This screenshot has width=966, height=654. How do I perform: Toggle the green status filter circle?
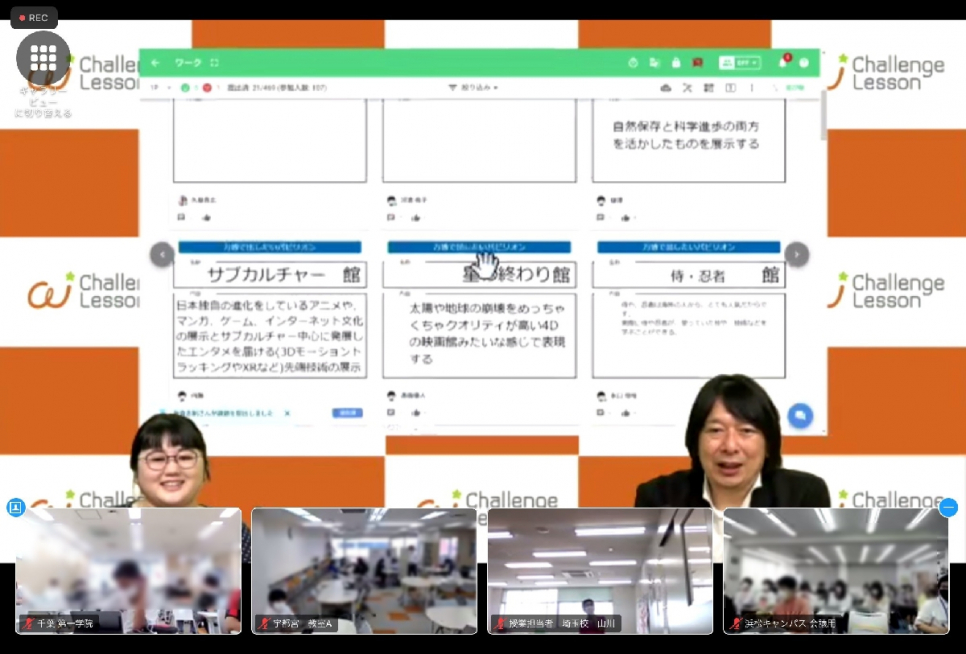(x=185, y=88)
